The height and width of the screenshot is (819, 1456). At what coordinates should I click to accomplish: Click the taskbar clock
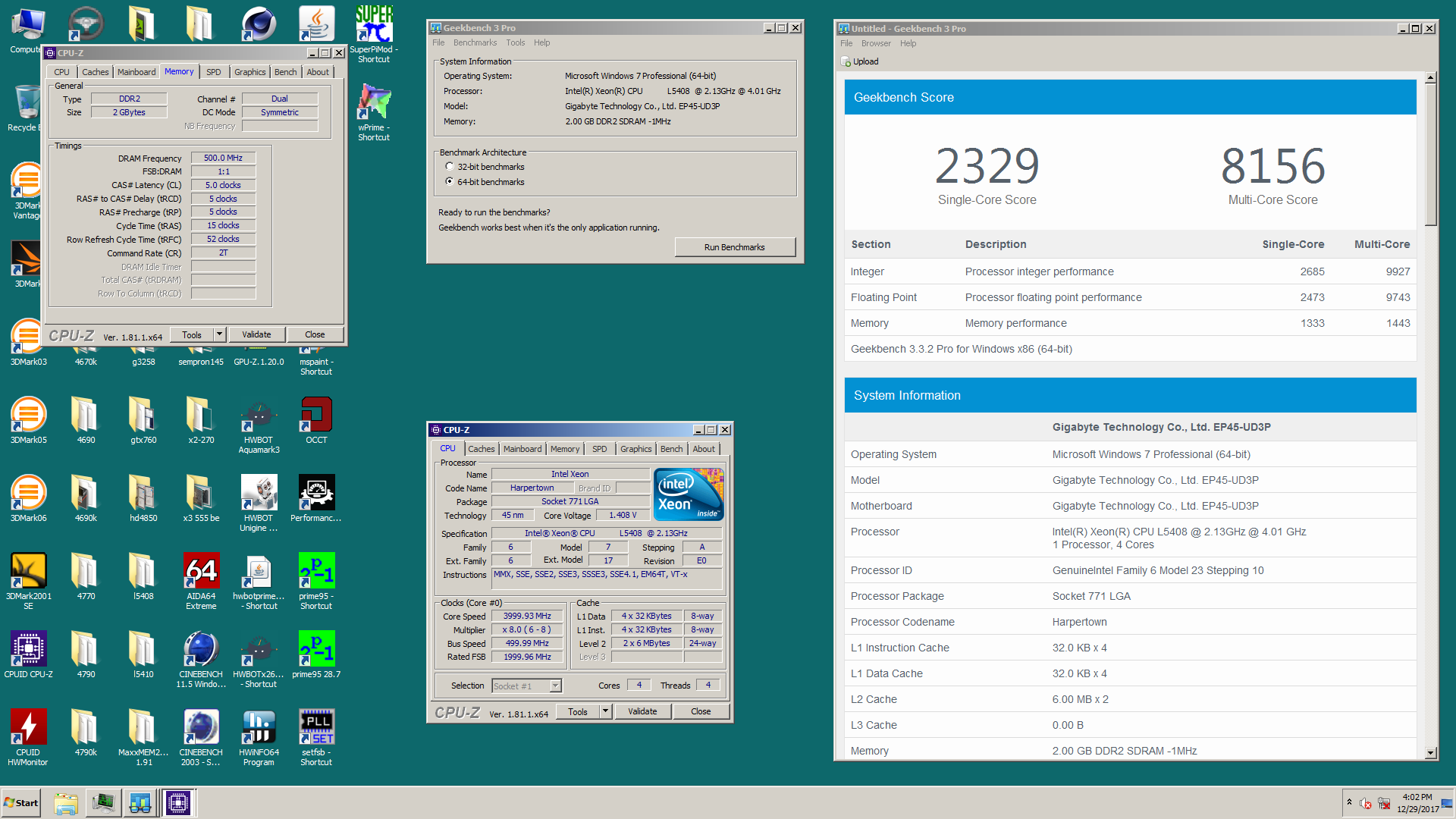(x=1417, y=803)
